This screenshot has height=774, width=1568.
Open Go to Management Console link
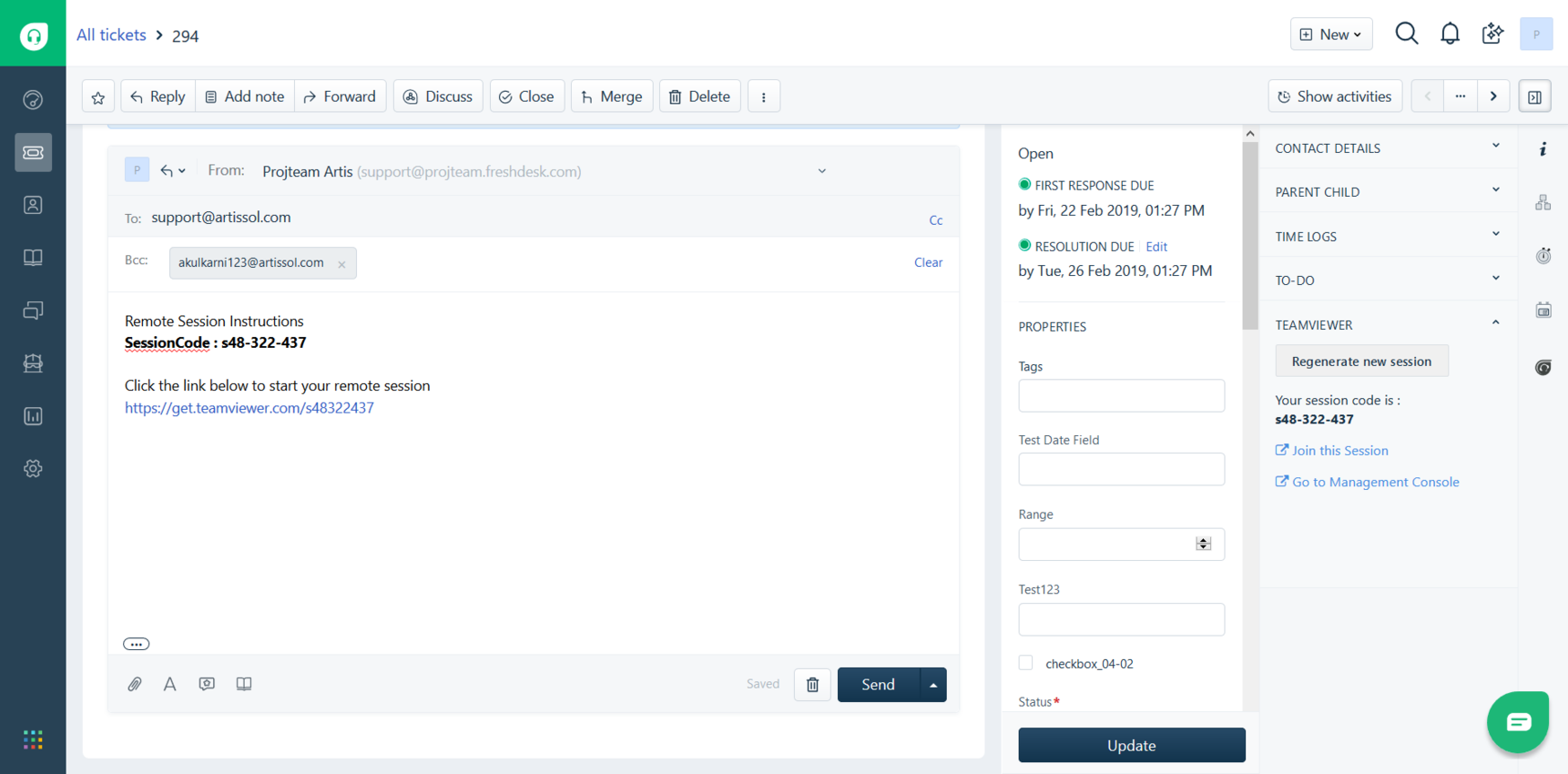coord(1367,482)
